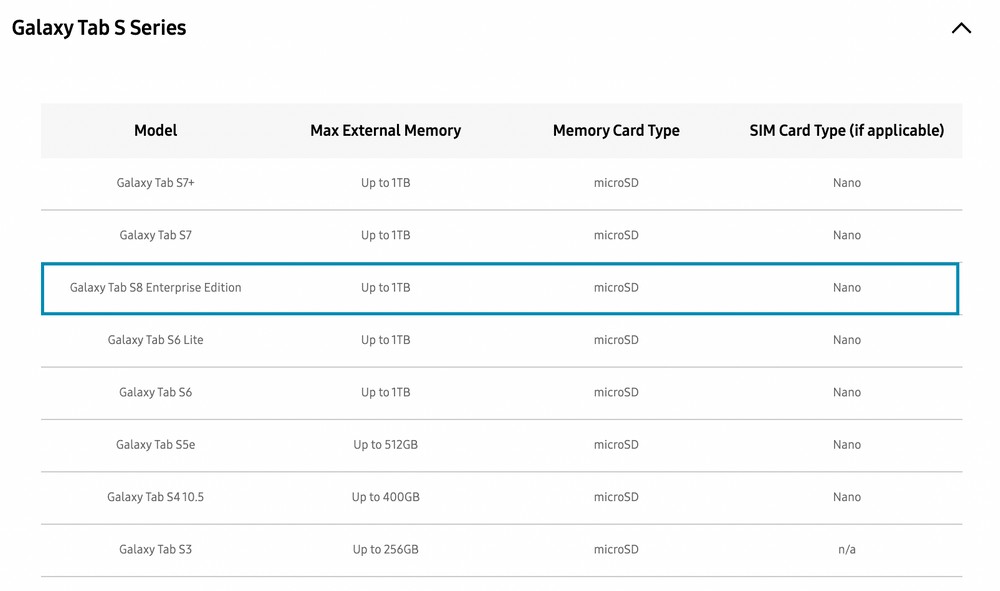Click the Galaxy Tab S Series heading
The width and height of the screenshot is (1000, 591).
[99, 28]
